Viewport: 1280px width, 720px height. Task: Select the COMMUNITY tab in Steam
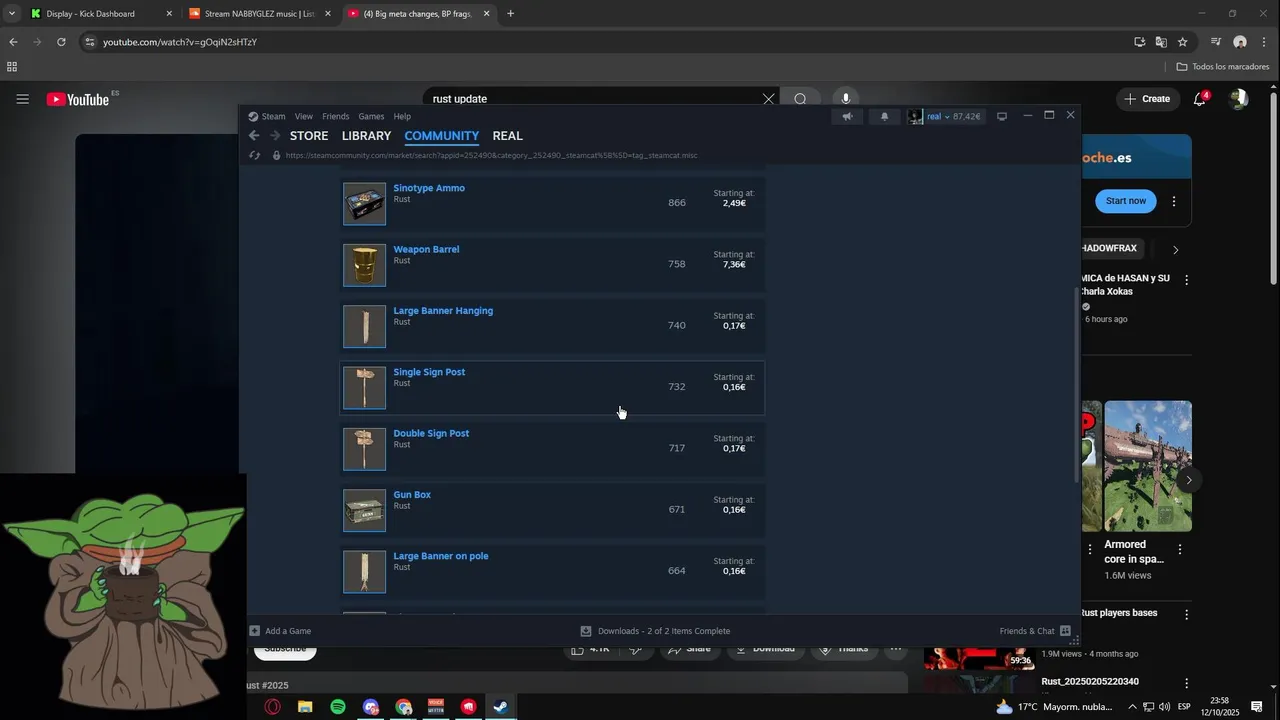coord(442,136)
